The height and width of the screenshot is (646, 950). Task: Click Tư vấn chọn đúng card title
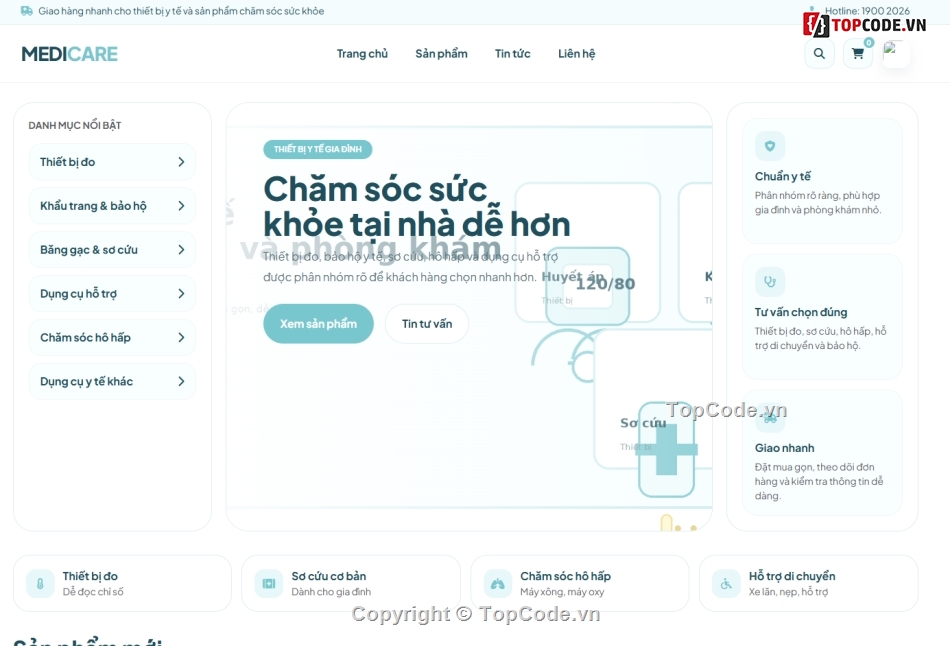tap(800, 312)
